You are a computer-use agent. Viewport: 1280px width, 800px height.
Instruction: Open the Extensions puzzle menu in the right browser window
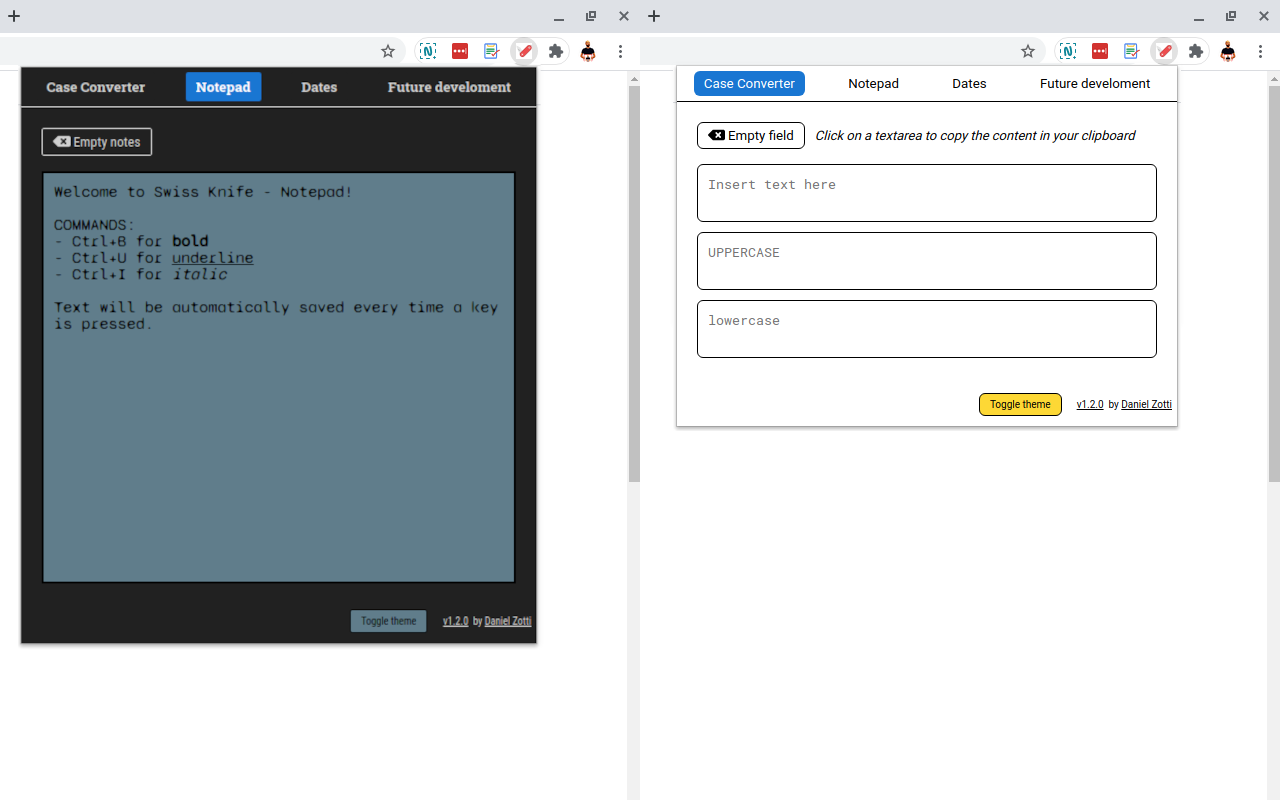click(x=1196, y=51)
